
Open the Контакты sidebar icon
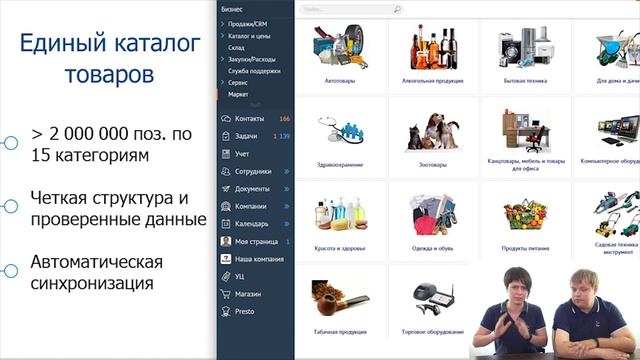point(226,119)
